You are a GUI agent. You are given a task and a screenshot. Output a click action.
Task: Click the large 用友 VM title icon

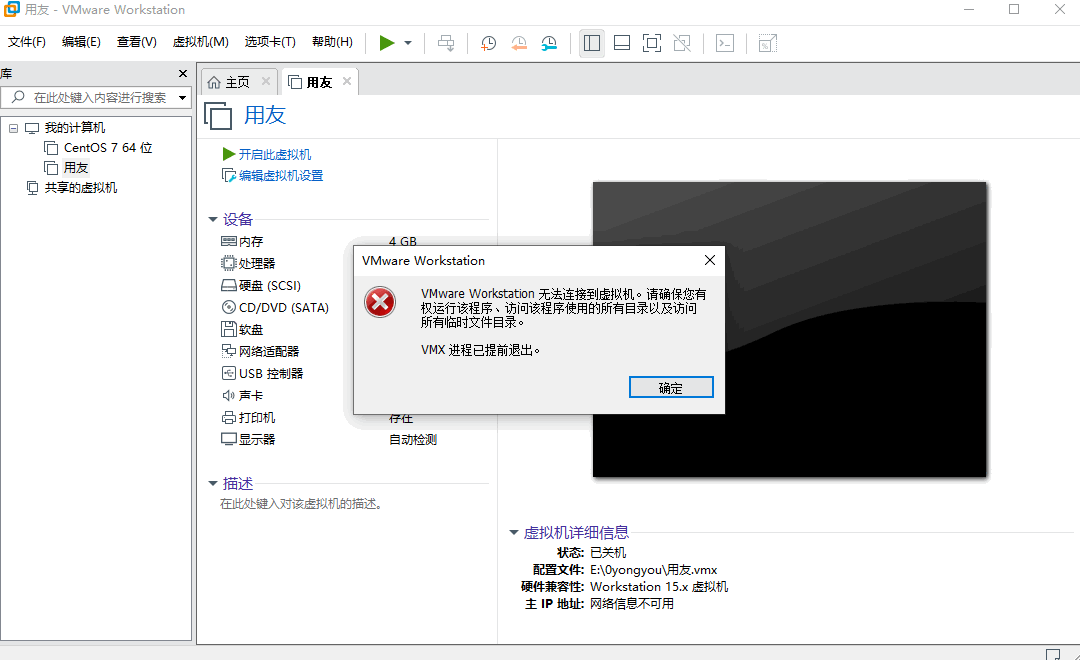click(x=218, y=116)
